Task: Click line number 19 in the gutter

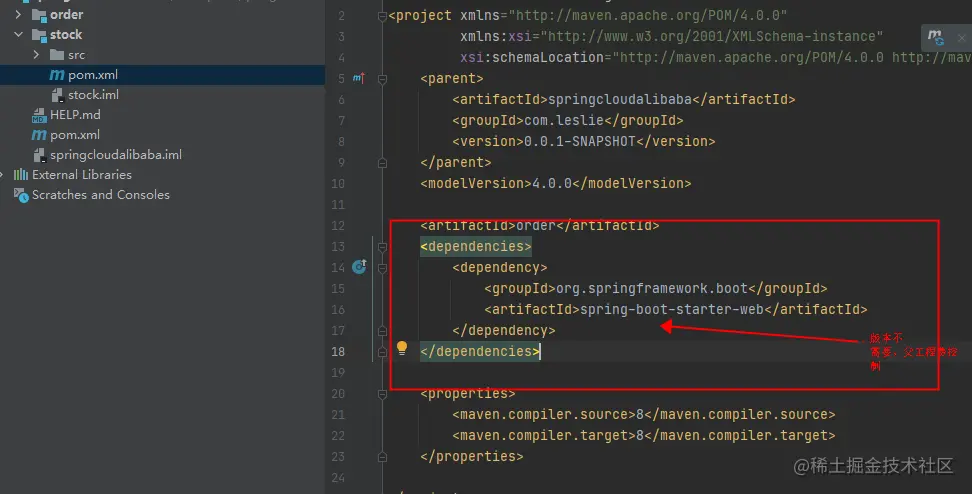Action: point(338,373)
